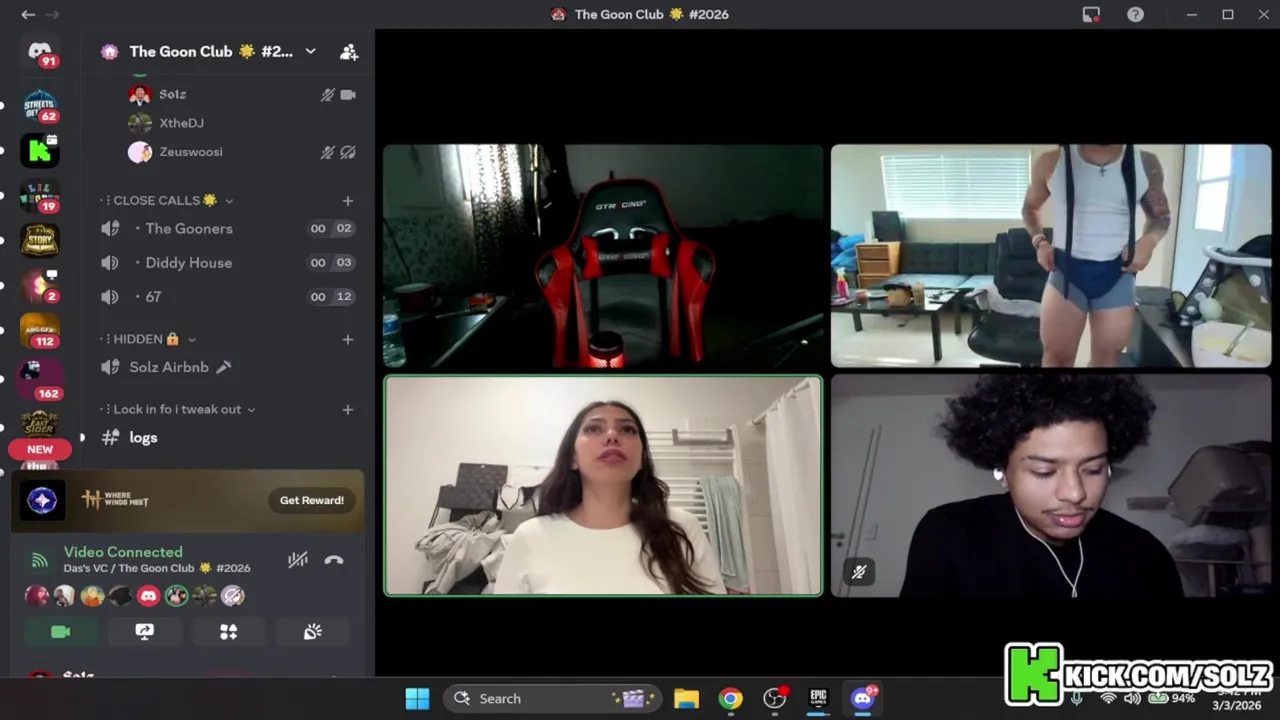Open Discord from the taskbar
Screen dimensions: 1280x720
863,698
